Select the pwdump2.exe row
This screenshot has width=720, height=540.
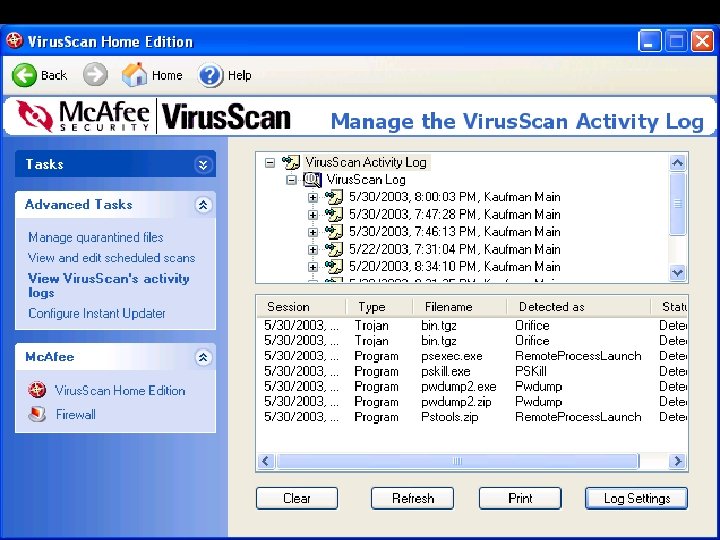(x=472, y=386)
